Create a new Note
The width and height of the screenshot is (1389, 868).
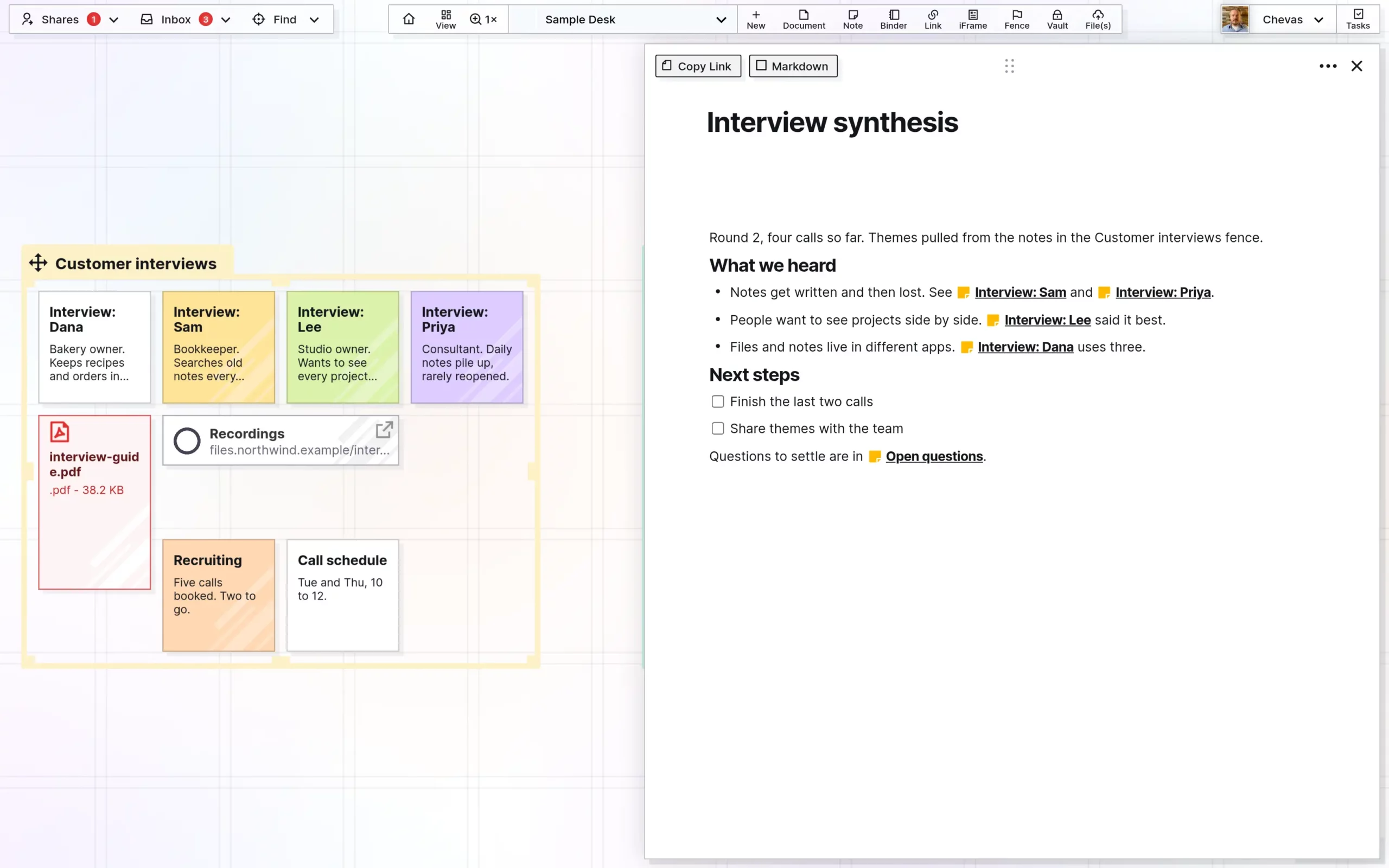[852, 19]
